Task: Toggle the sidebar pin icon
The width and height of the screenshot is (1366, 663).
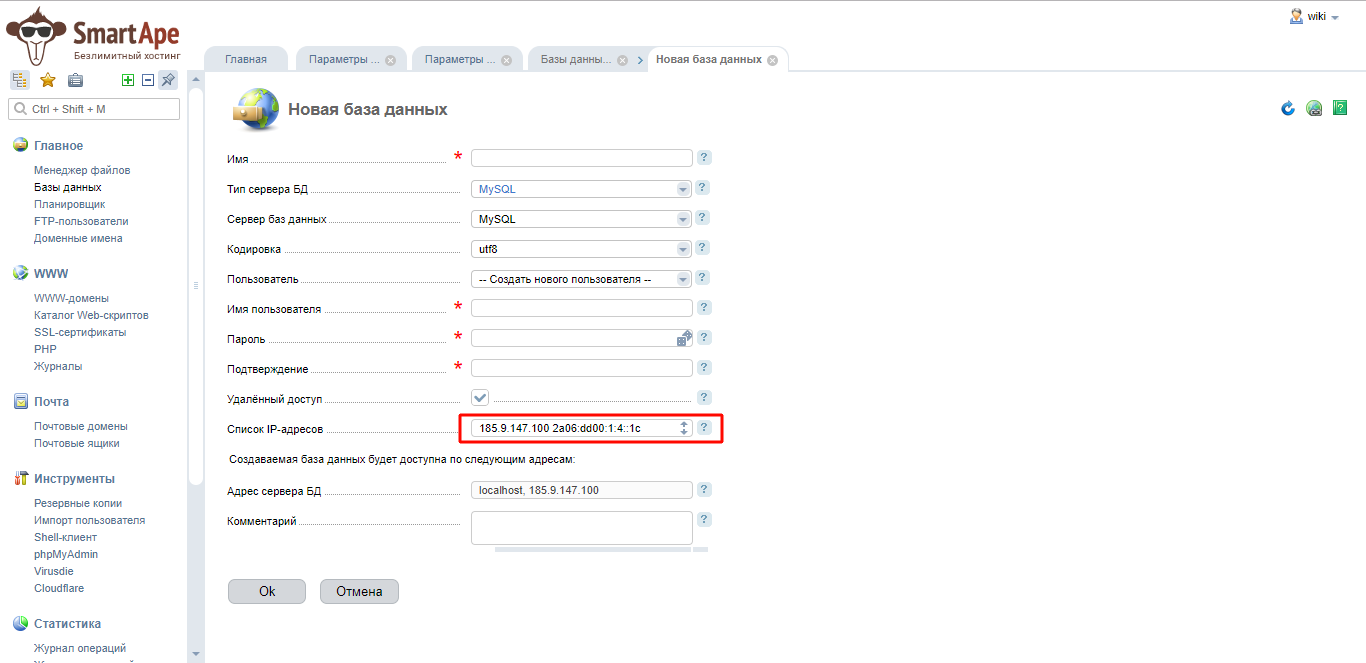Action: [168, 80]
